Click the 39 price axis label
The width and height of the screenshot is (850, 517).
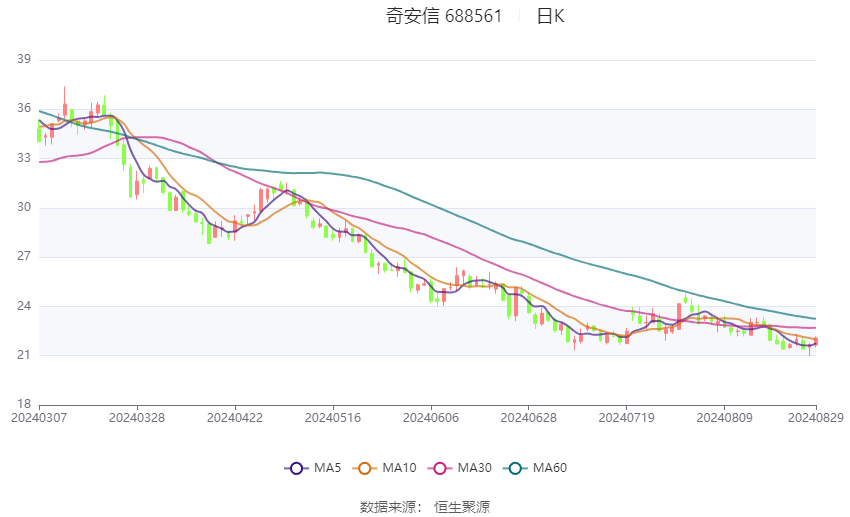tap(24, 59)
